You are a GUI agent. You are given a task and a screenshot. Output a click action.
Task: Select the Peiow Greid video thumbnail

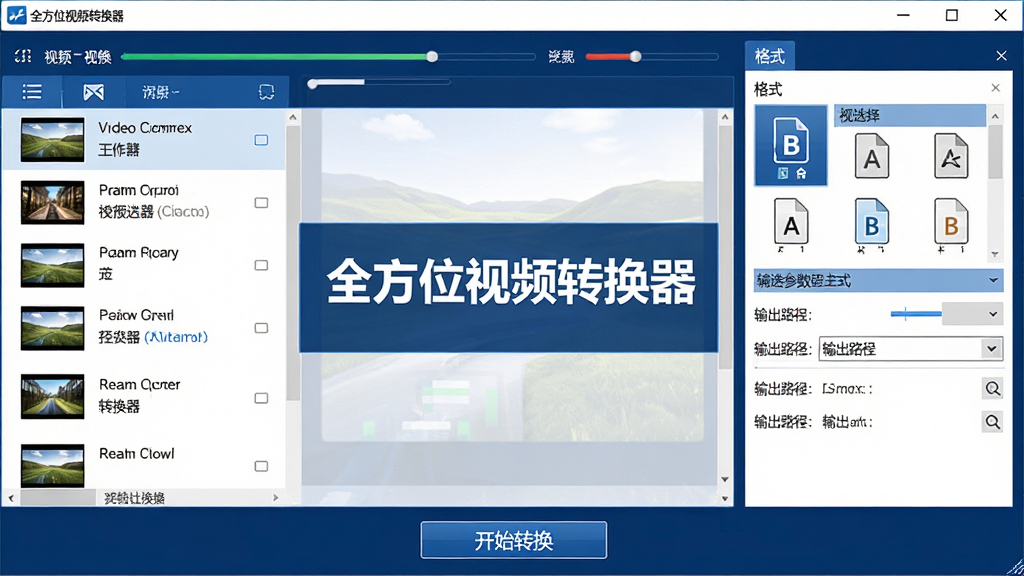tap(52, 328)
